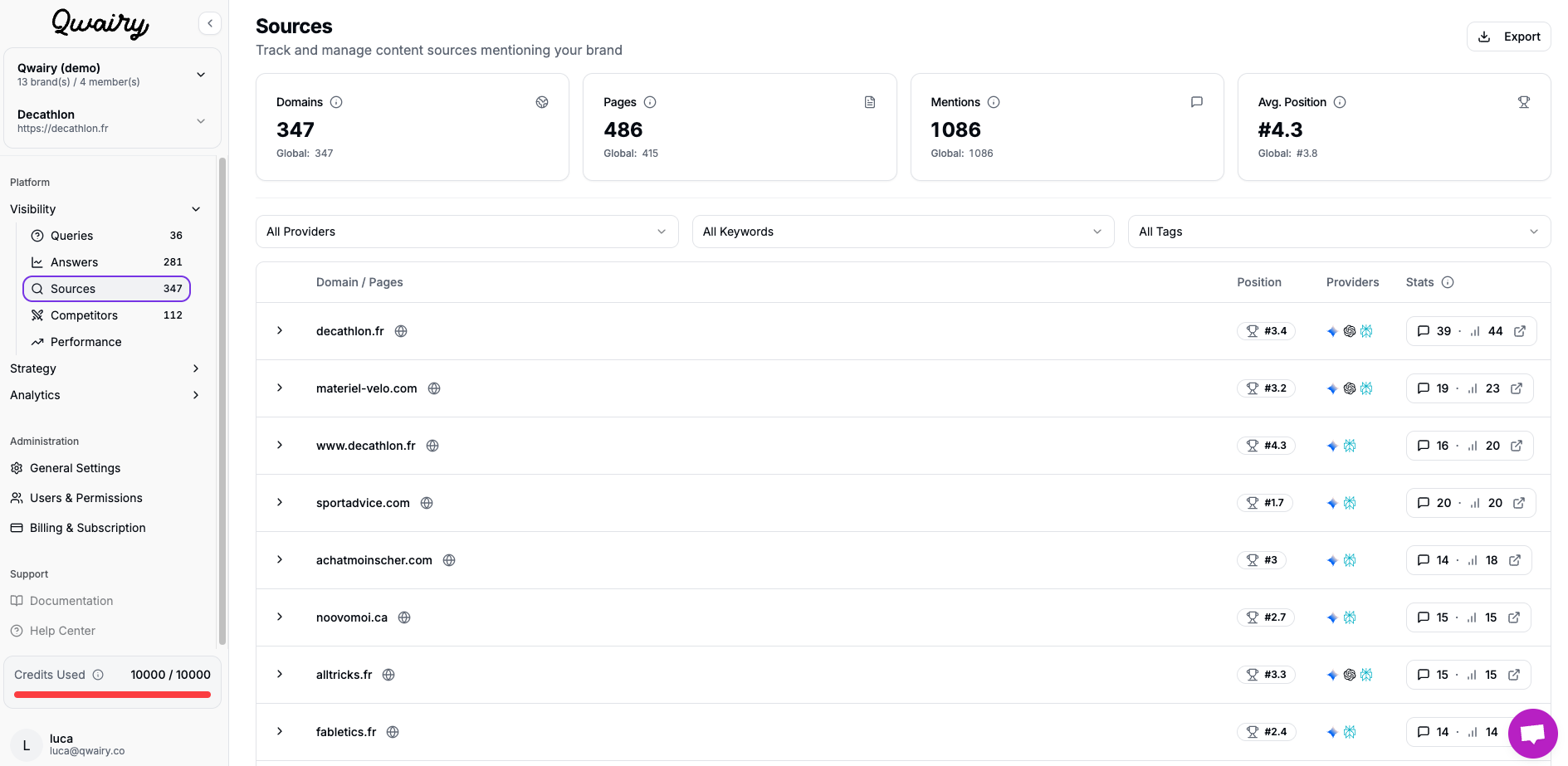1568x766 pixels.
Task: Click the Pages info icon
Action: 650,102
